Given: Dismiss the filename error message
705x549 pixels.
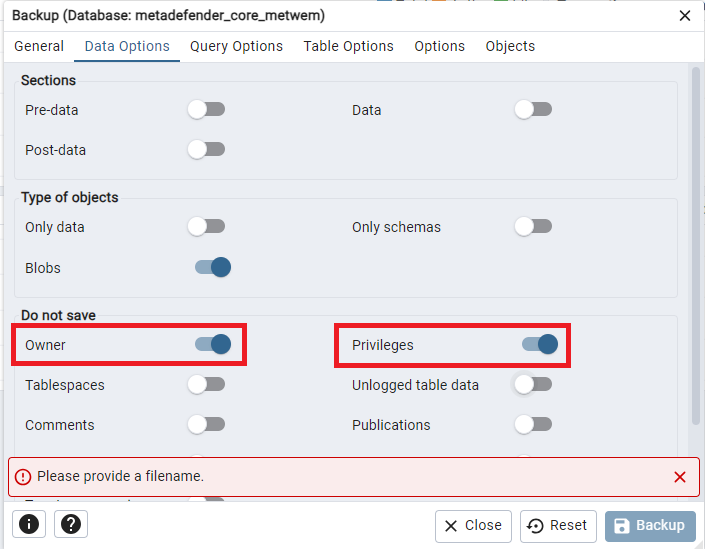Looking at the screenshot, I should [x=680, y=477].
